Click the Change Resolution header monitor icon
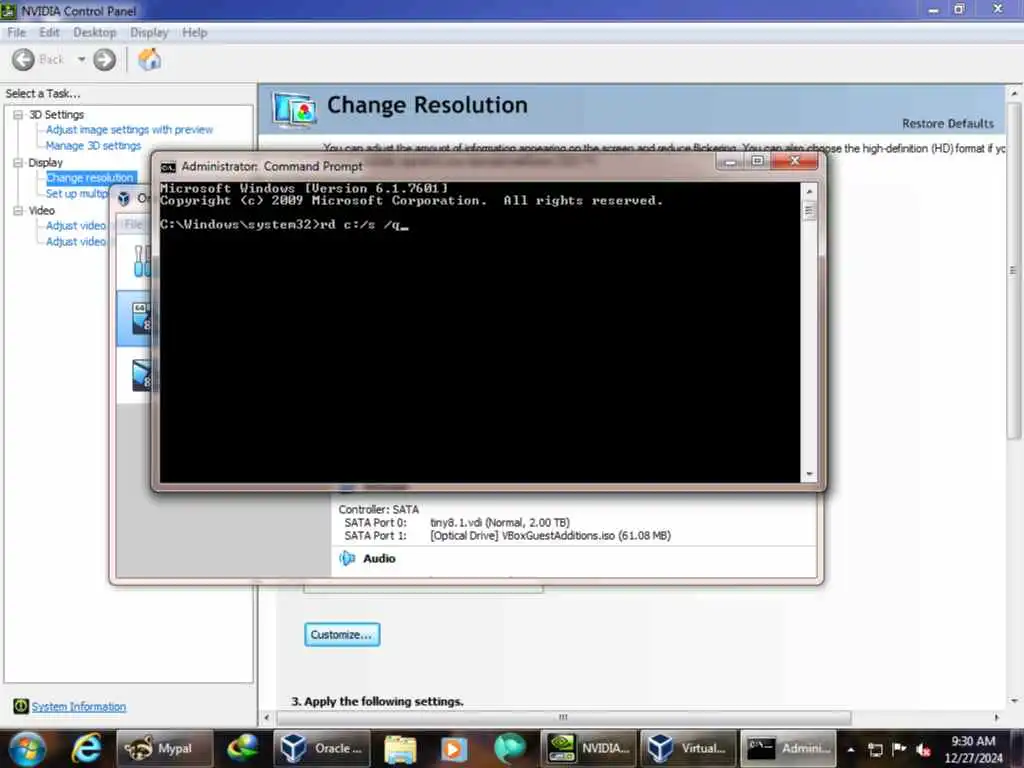This screenshot has width=1024, height=768. click(x=295, y=108)
